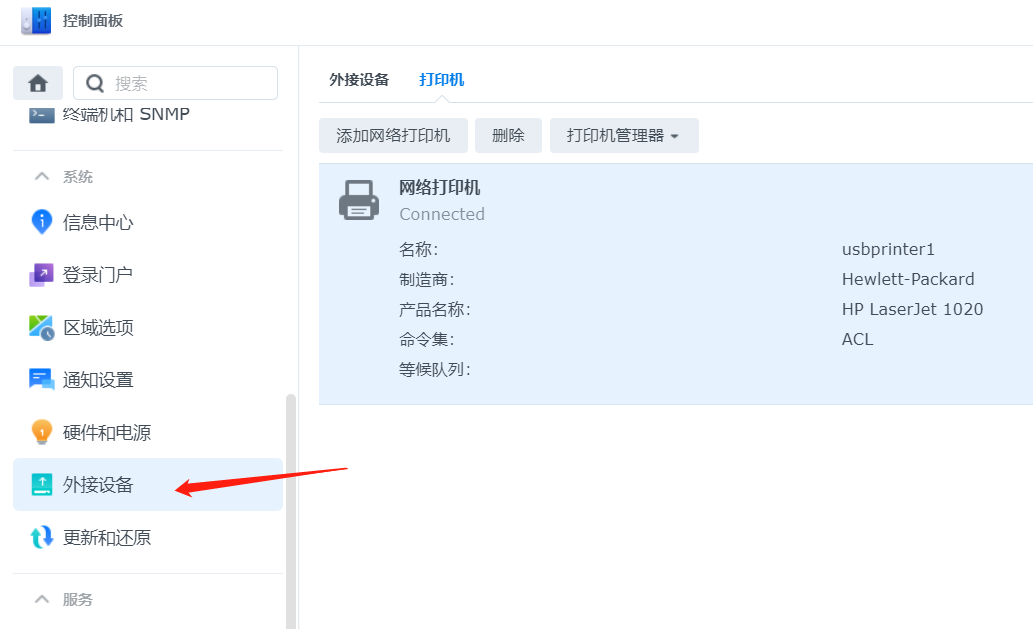The height and width of the screenshot is (629, 1033).
Task: Click the home icon button
Action: pyautogui.click(x=38, y=83)
